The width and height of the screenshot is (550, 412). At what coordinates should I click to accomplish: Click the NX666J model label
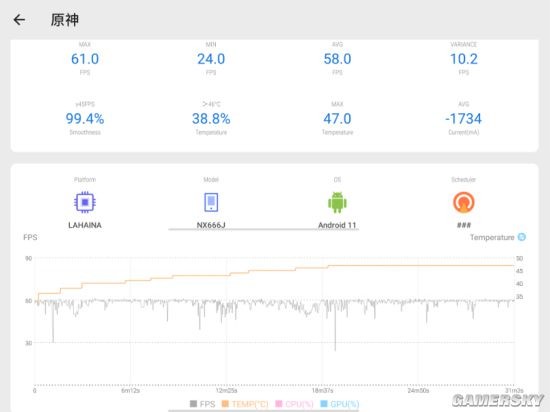click(211, 225)
